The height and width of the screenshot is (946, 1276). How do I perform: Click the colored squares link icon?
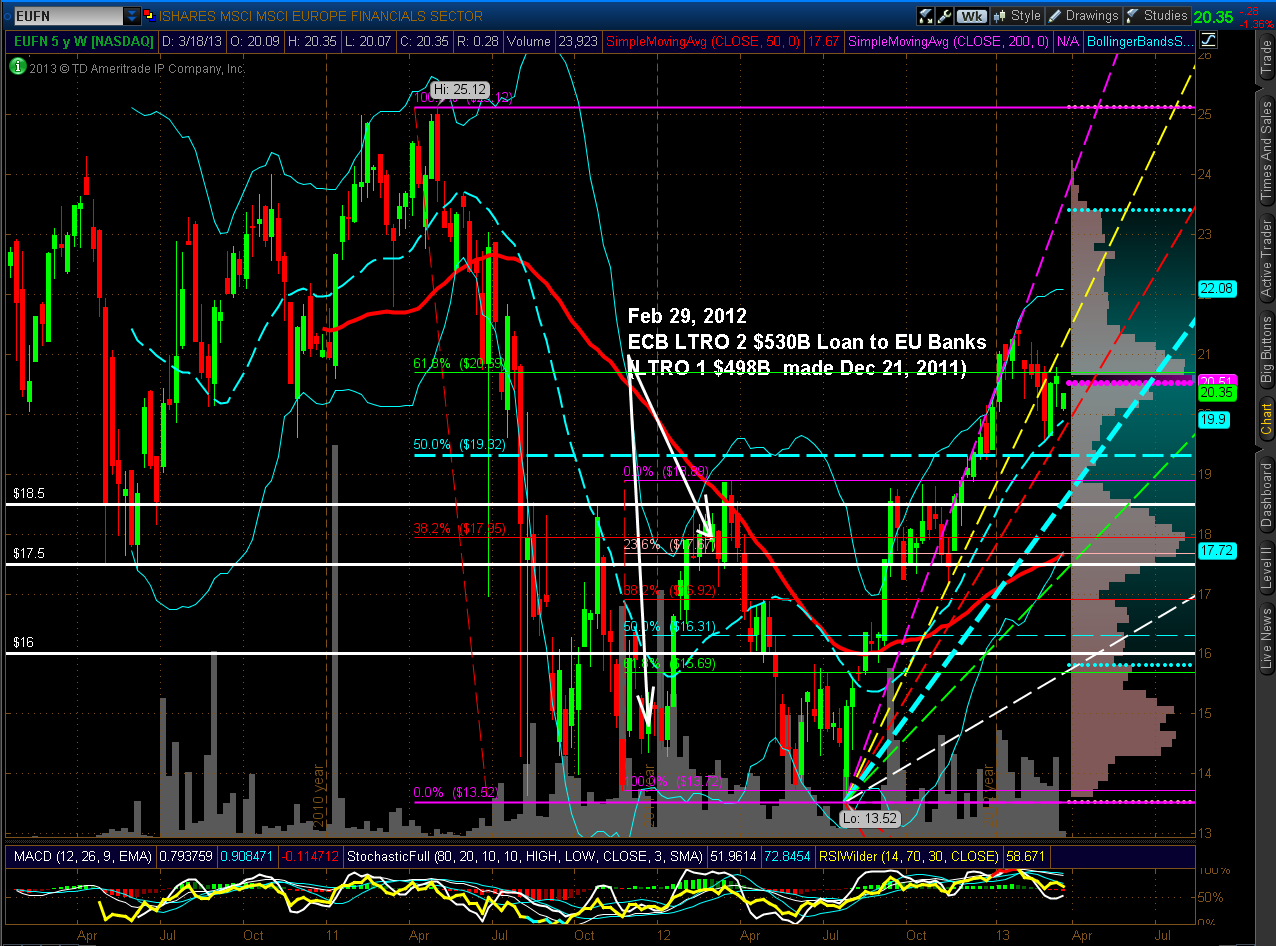(x=148, y=16)
